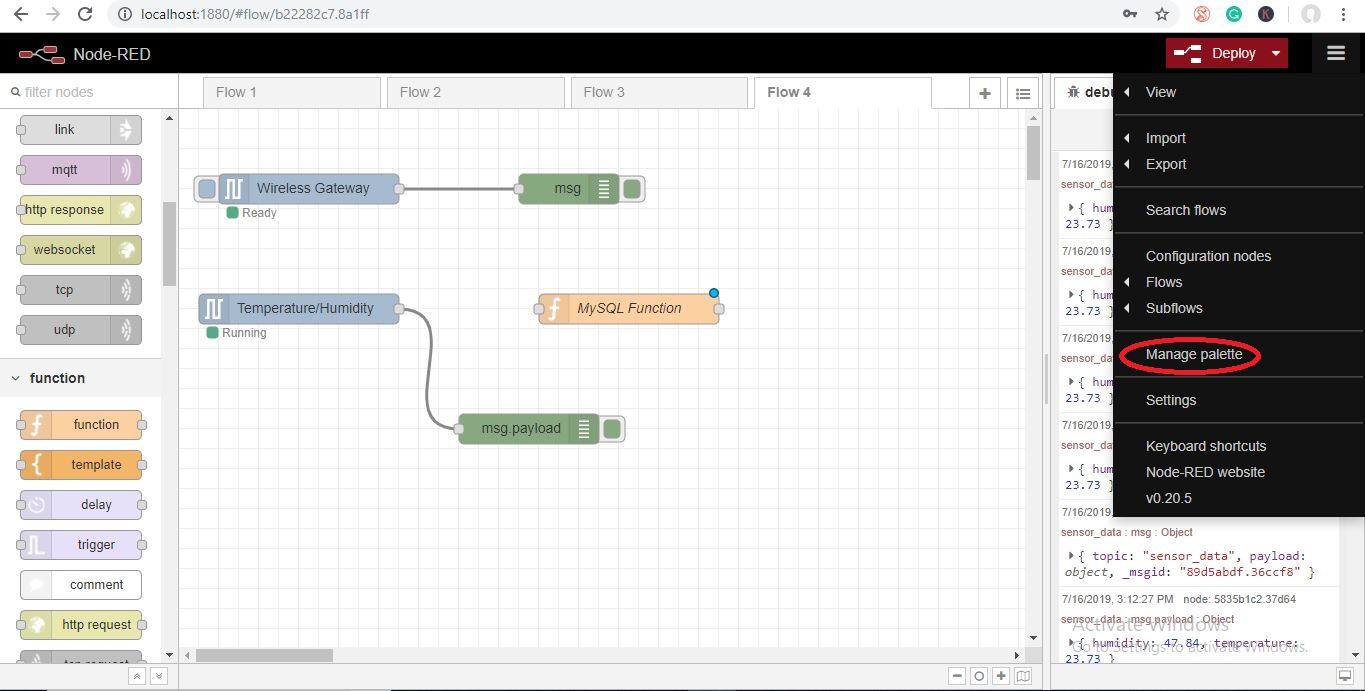The image size is (1365, 691).
Task: Select the Temperature/Humidity node
Action: tap(299, 308)
